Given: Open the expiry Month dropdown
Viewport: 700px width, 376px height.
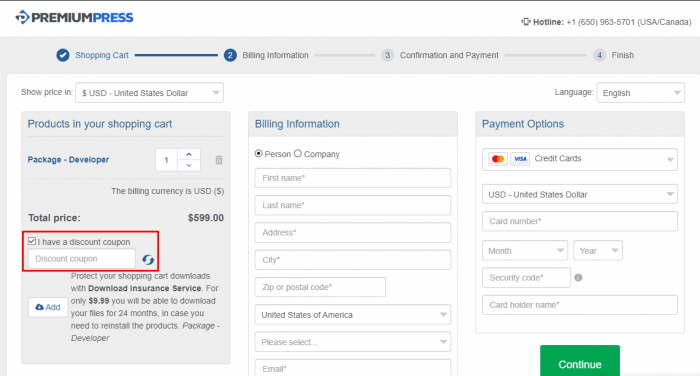Looking at the screenshot, I should pyautogui.click(x=525, y=251).
